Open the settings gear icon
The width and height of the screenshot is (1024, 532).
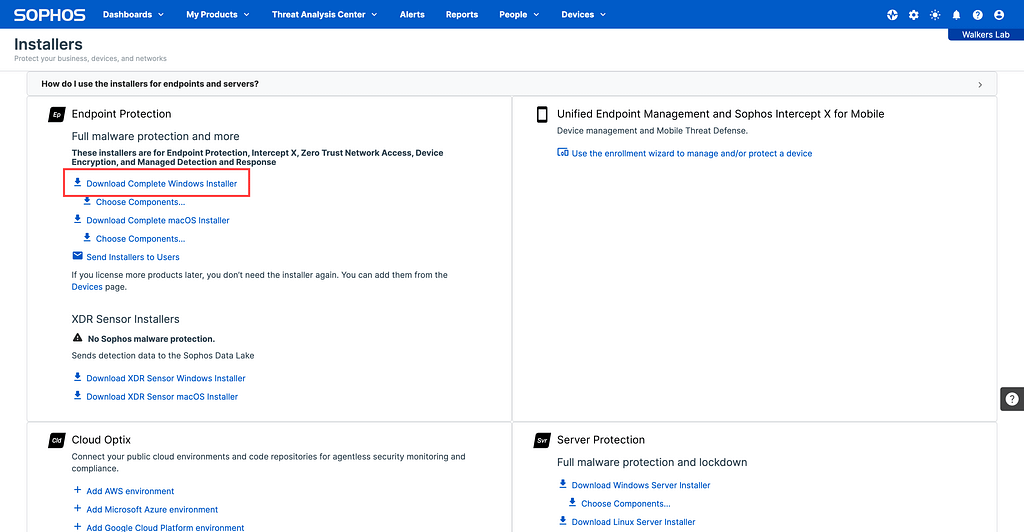click(913, 15)
